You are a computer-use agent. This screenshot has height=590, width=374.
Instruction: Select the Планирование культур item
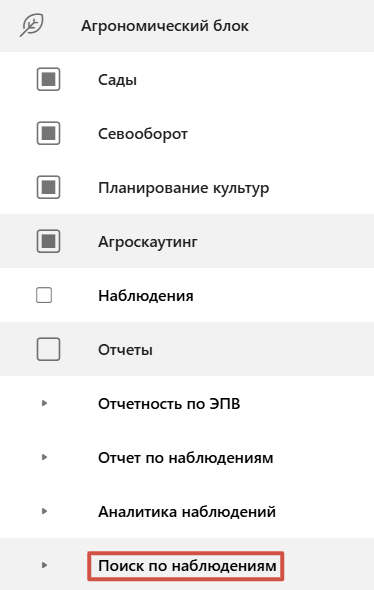(x=184, y=188)
